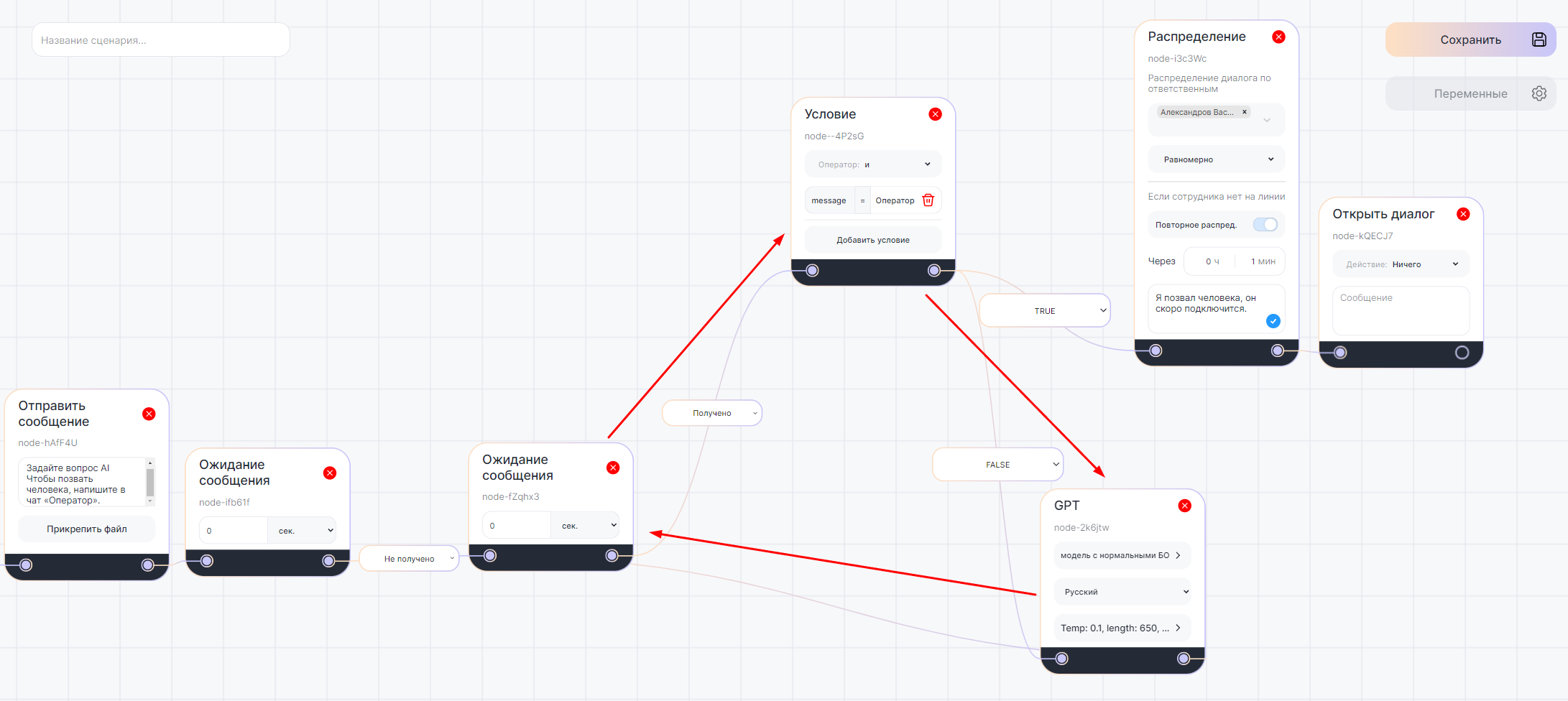1568x701 pixels.
Task: Open the Равномерно distribution dropdown
Action: click(x=1216, y=159)
